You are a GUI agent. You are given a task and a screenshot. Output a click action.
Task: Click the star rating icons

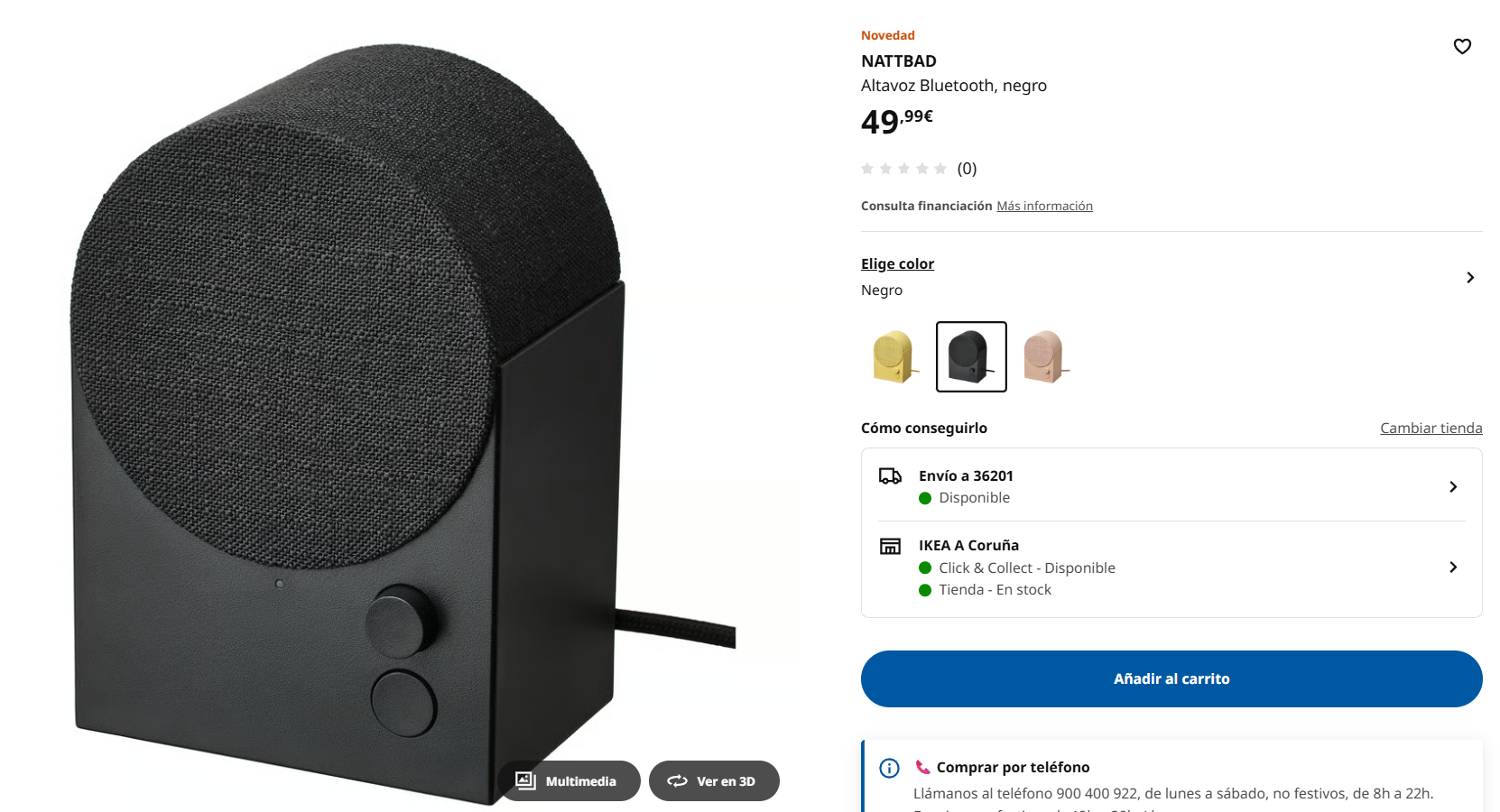(x=903, y=169)
